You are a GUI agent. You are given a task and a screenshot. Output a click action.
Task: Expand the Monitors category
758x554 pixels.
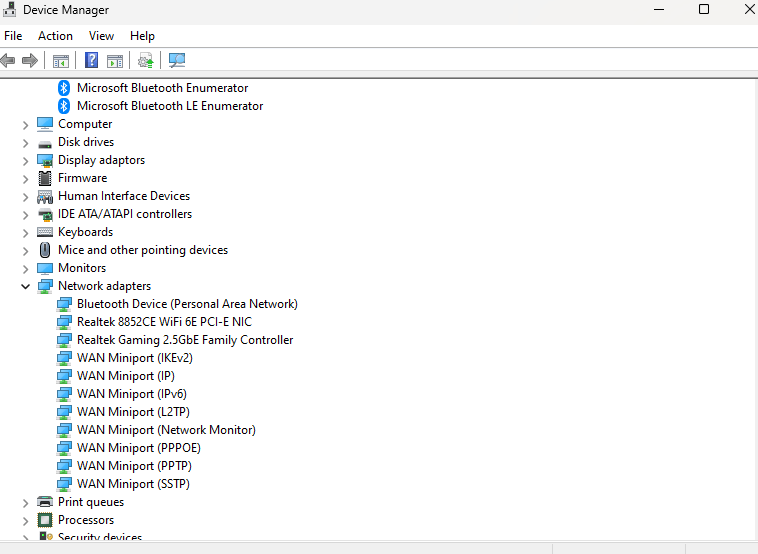[x=25, y=269]
